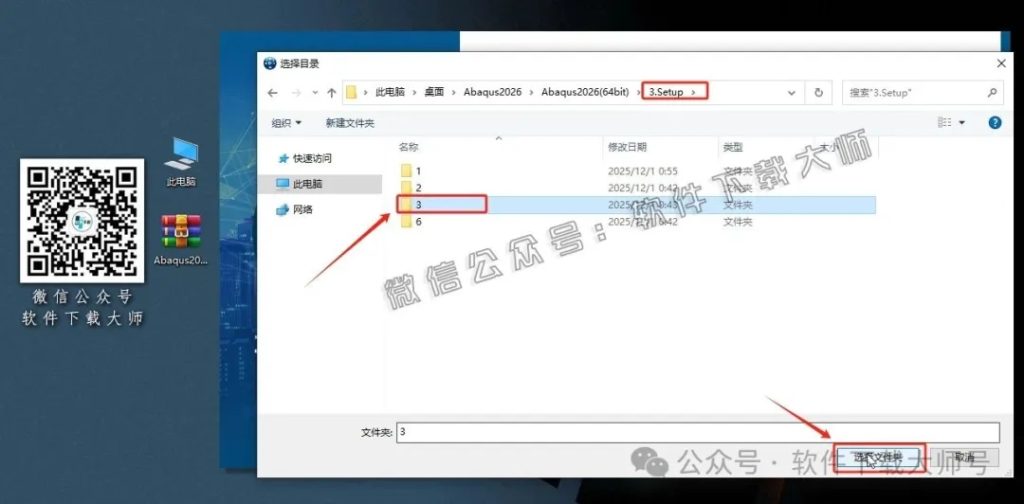Click date 2025/12/1 0:55 cell

point(643,171)
